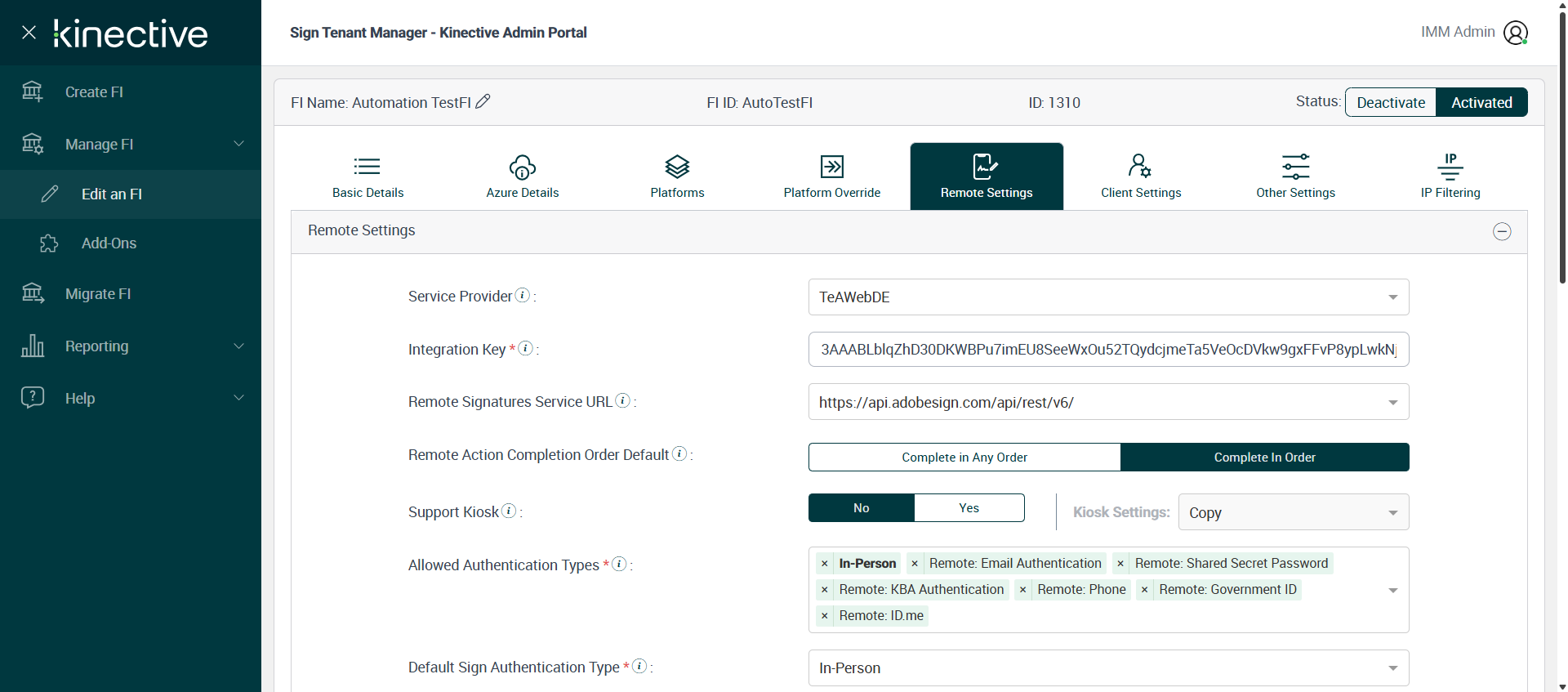Switch to the Azure Details tab
This screenshot has width=1568, height=692.
(x=522, y=176)
